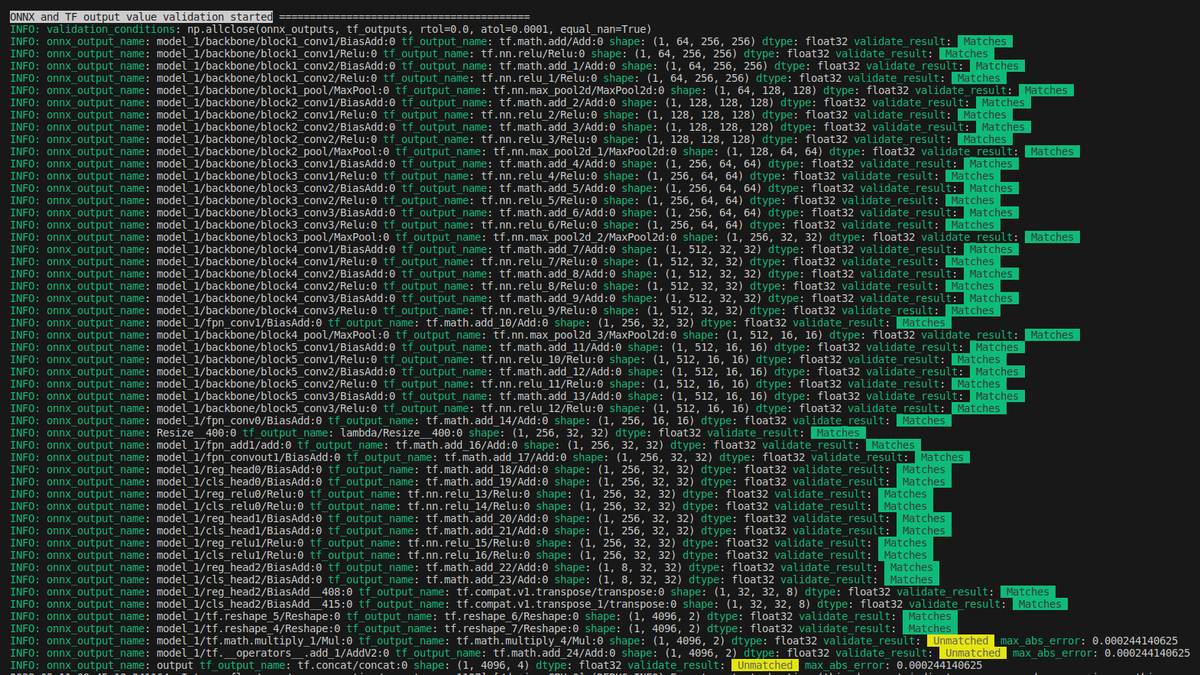
Task: Click Matches badge on block4_pool/MaxPool:0 row
Action: [1051, 335]
